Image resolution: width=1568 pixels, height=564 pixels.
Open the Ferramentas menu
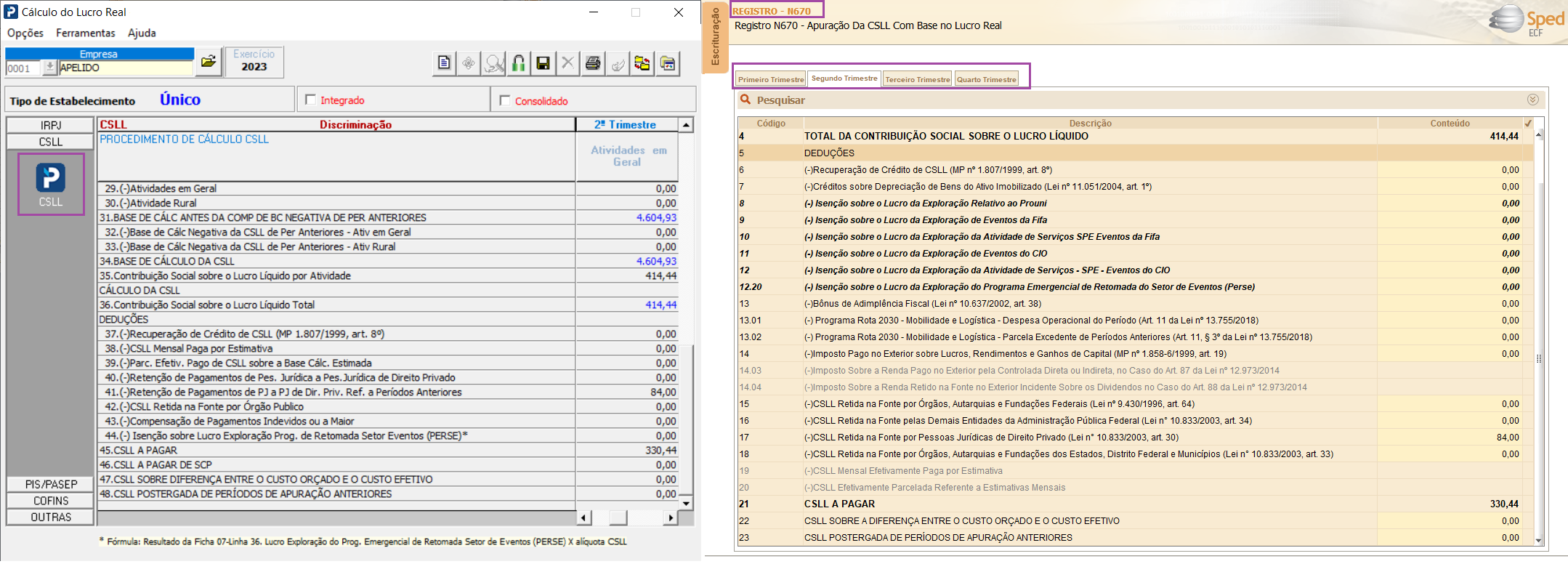[x=86, y=33]
